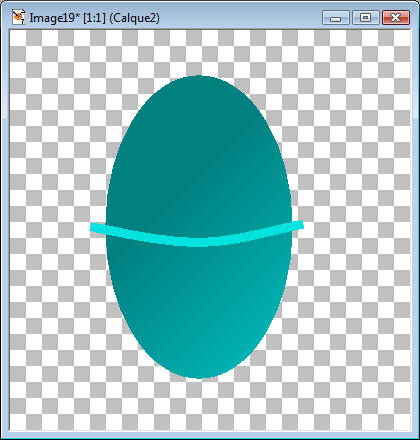Click the transparent checkerboard area above the ellipse
Image resolution: width=420 pixels, height=440 pixels.
[199, 52]
